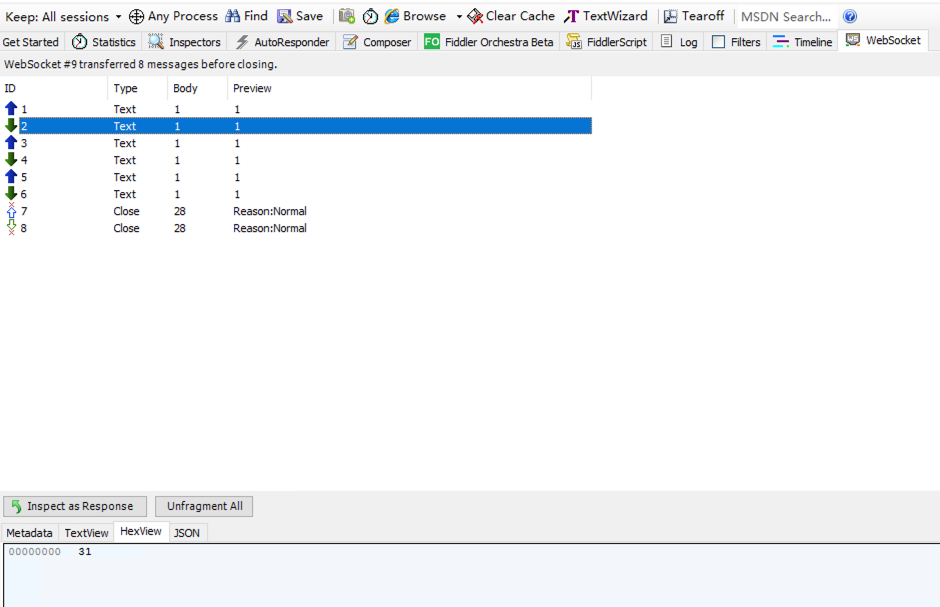Expand the Browse dropdown arrow

[x=459, y=16]
